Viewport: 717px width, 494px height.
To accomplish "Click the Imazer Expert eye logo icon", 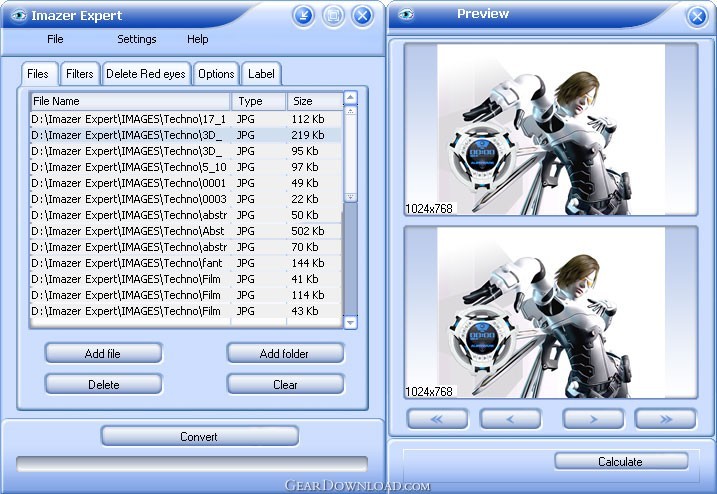I will click(18, 16).
